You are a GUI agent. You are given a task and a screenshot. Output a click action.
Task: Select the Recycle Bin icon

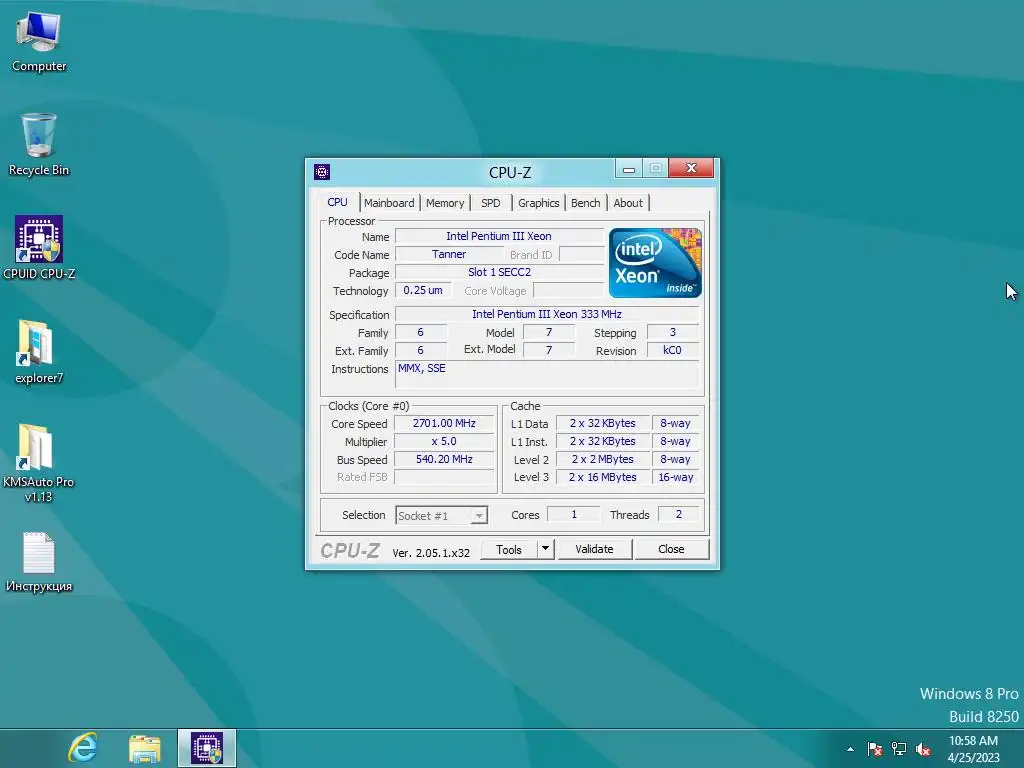coord(39,145)
